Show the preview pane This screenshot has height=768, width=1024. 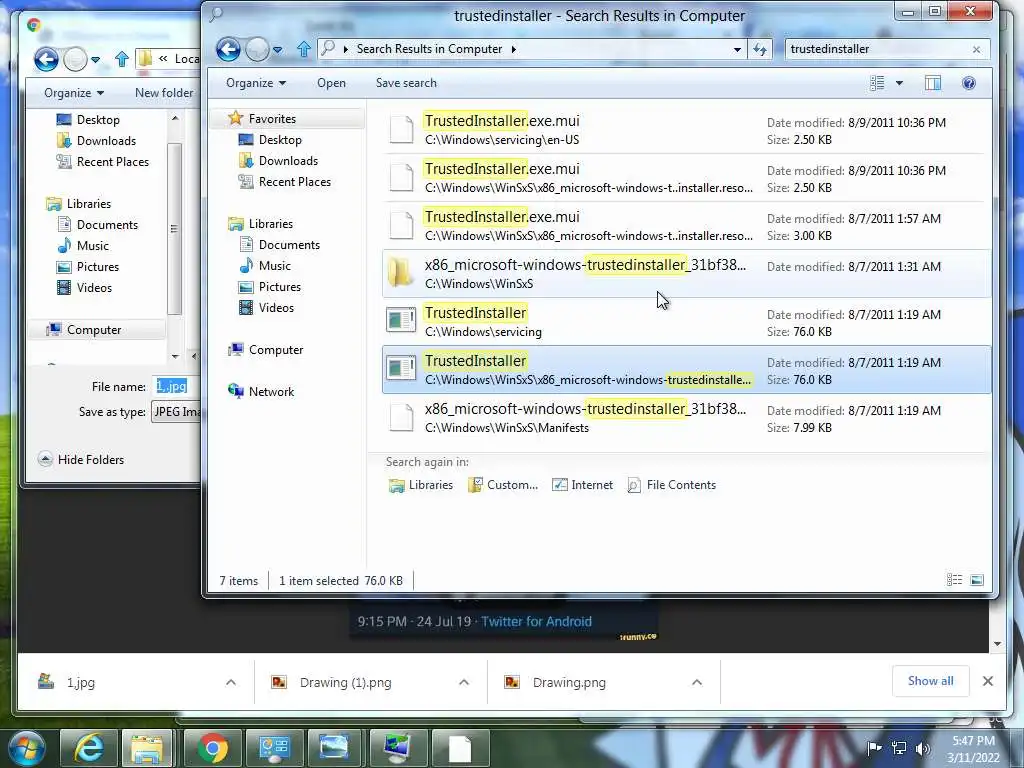933,83
